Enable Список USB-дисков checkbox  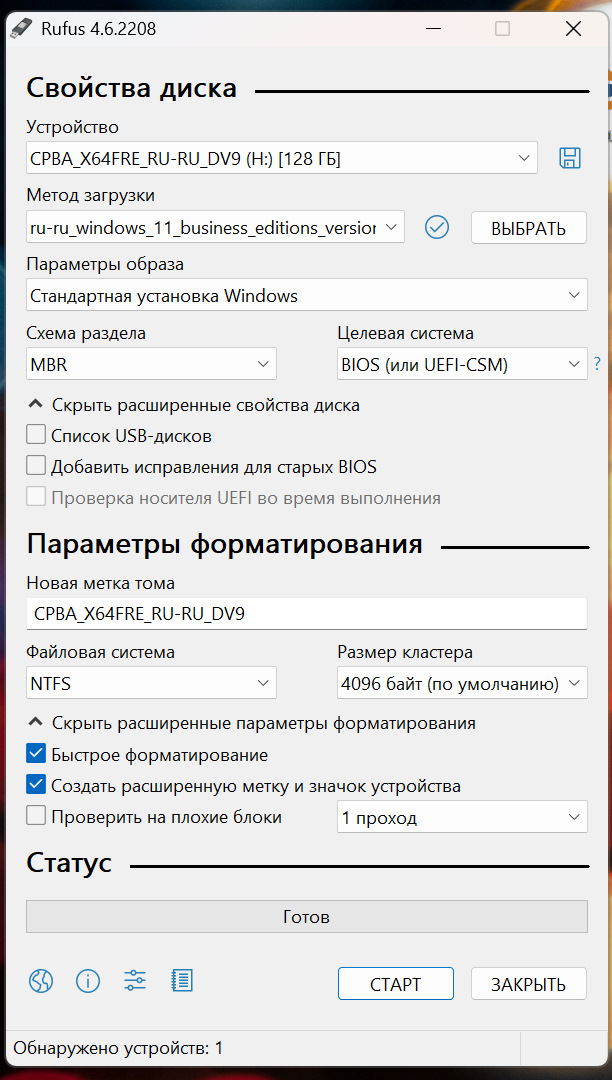[36, 435]
